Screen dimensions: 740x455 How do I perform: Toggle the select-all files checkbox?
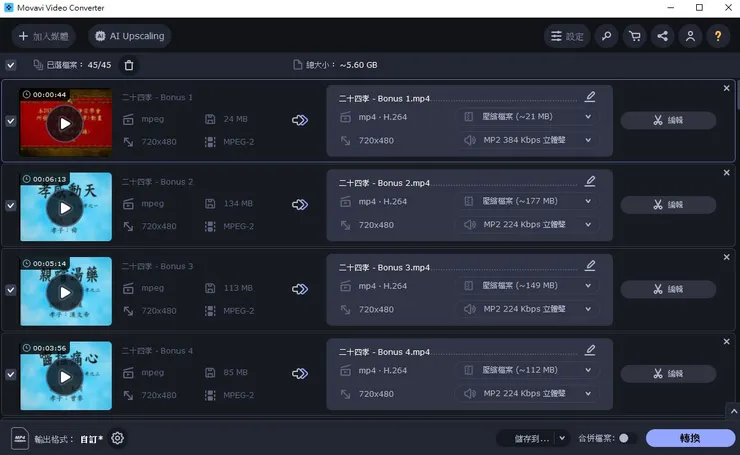click(x=10, y=65)
